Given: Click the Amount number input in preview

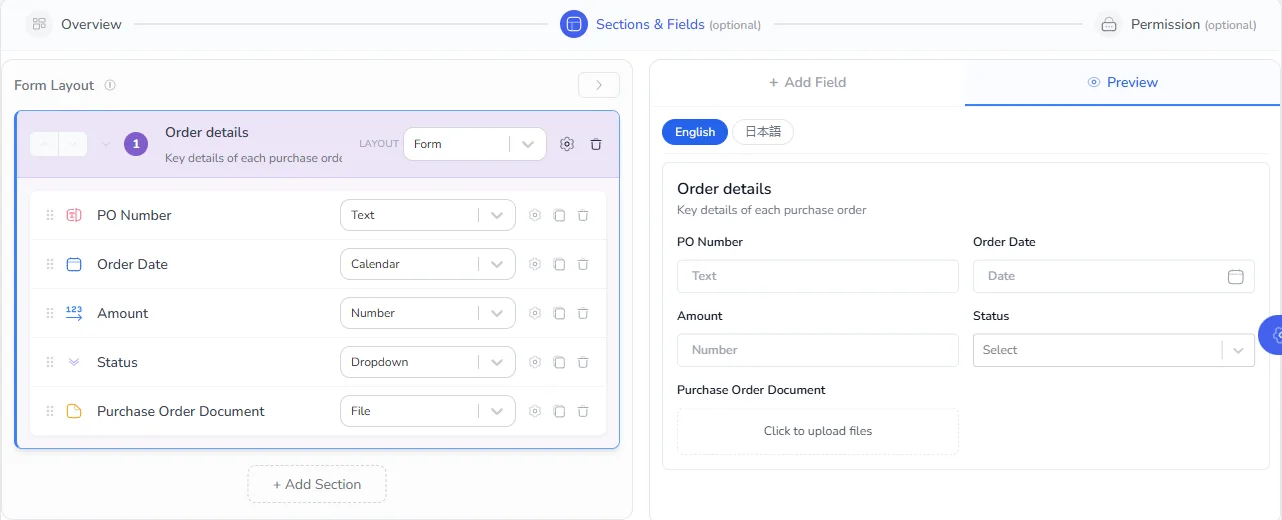Looking at the screenshot, I should 818,350.
